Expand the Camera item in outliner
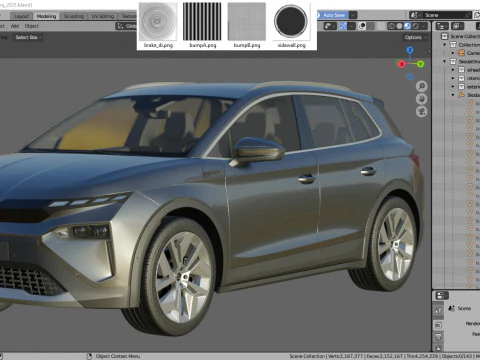 pos(453,53)
